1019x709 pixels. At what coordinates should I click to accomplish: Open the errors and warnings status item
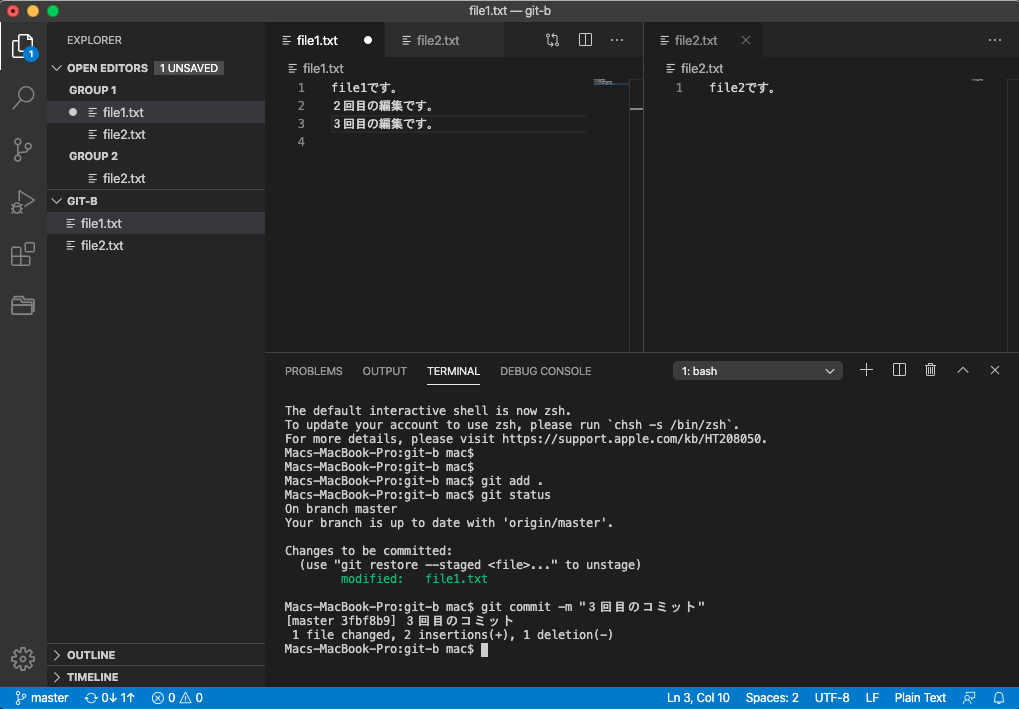[177, 698]
